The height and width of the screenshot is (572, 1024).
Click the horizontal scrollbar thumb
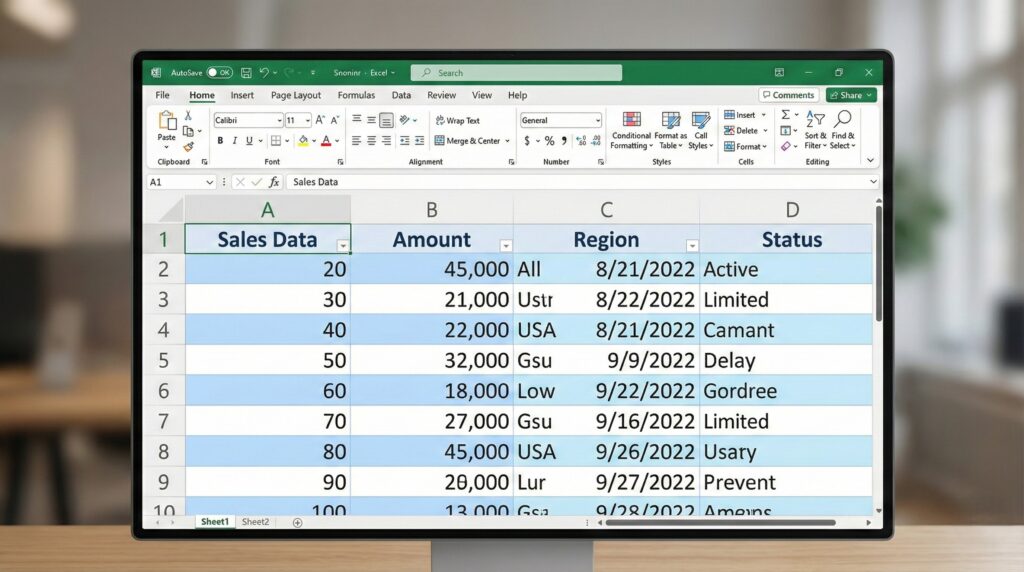coord(720,522)
